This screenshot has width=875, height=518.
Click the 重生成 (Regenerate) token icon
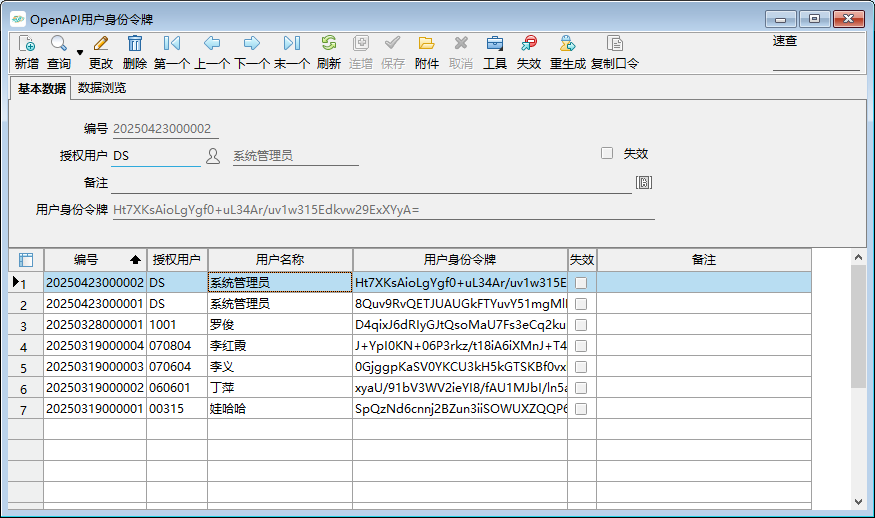pos(567,44)
